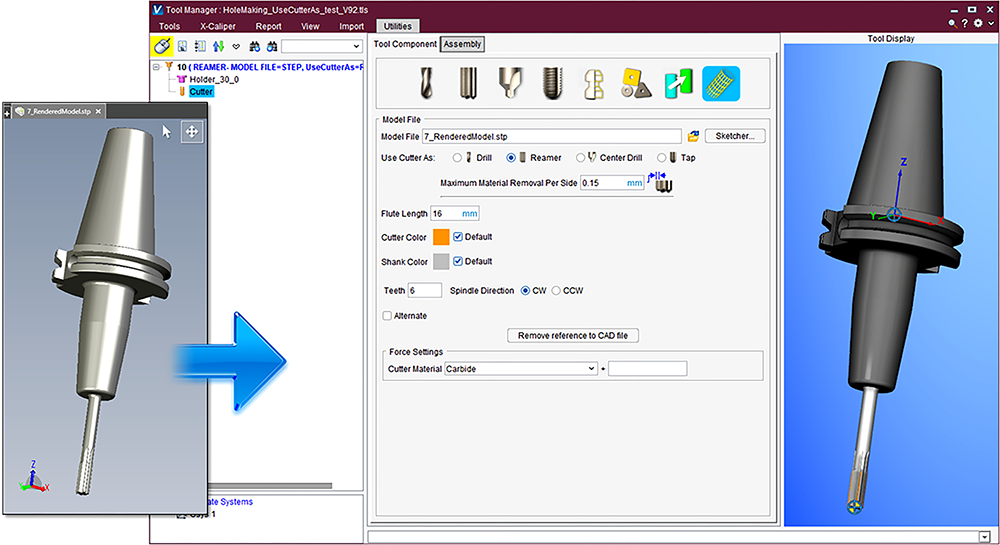The image size is (1000, 545).
Task: Enable the Alternate checkbox
Action: (x=387, y=316)
